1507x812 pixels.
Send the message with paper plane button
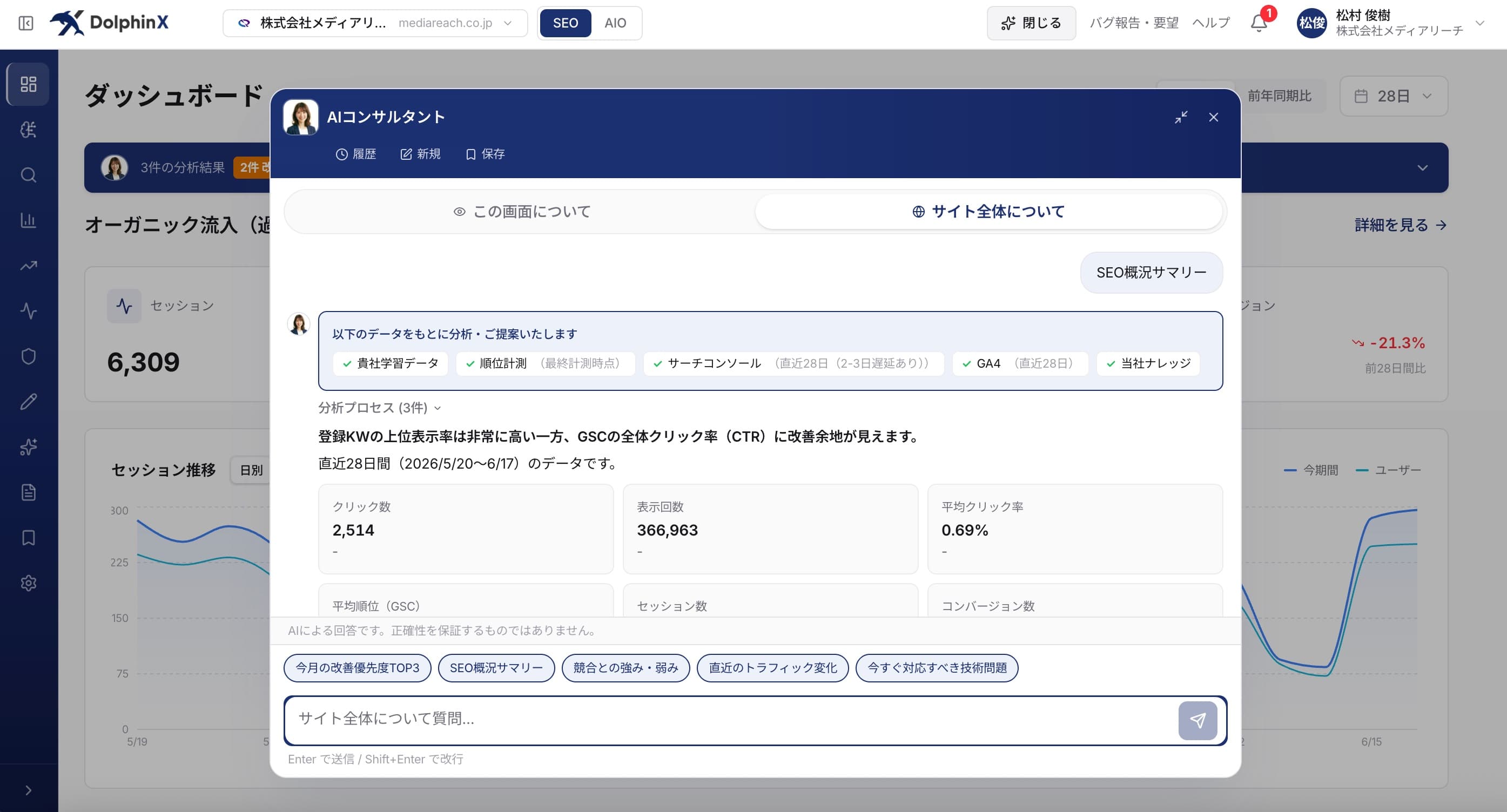pyautogui.click(x=1197, y=720)
